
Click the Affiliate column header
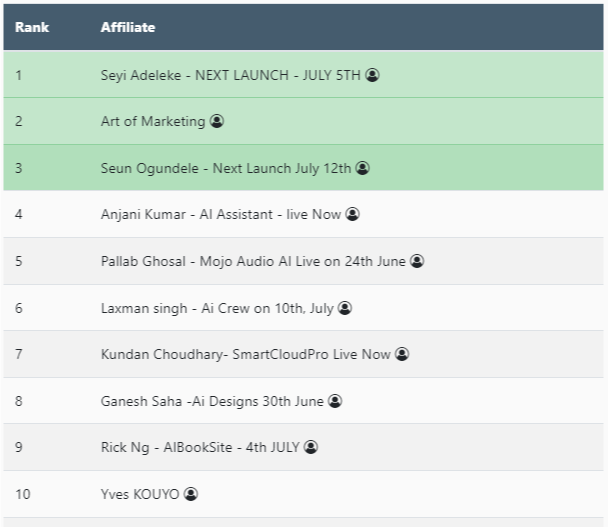point(128,27)
